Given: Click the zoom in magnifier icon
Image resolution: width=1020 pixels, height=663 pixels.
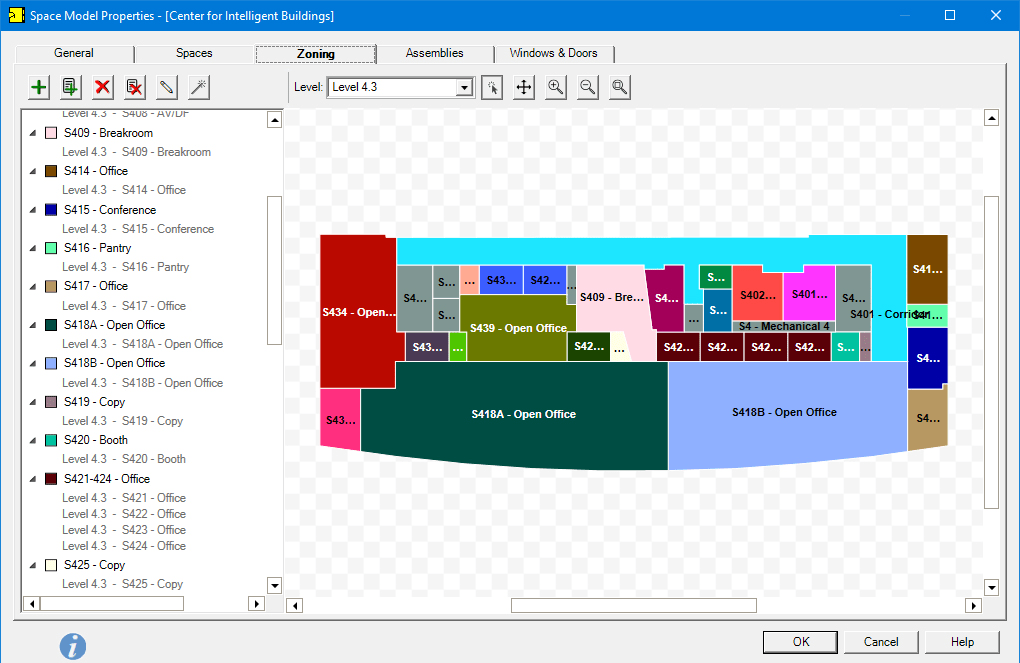Looking at the screenshot, I should pyautogui.click(x=555, y=87).
